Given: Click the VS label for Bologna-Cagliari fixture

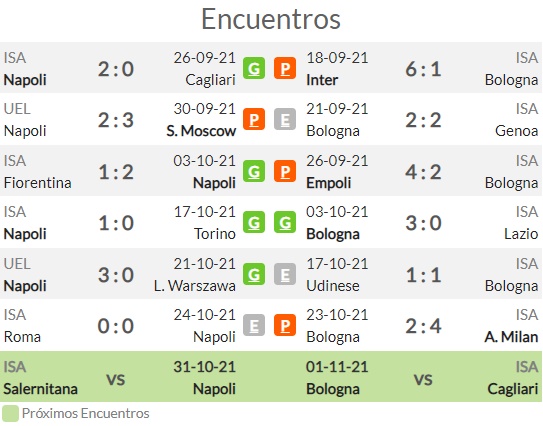Looking at the screenshot, I should click(x=423, y=379).
